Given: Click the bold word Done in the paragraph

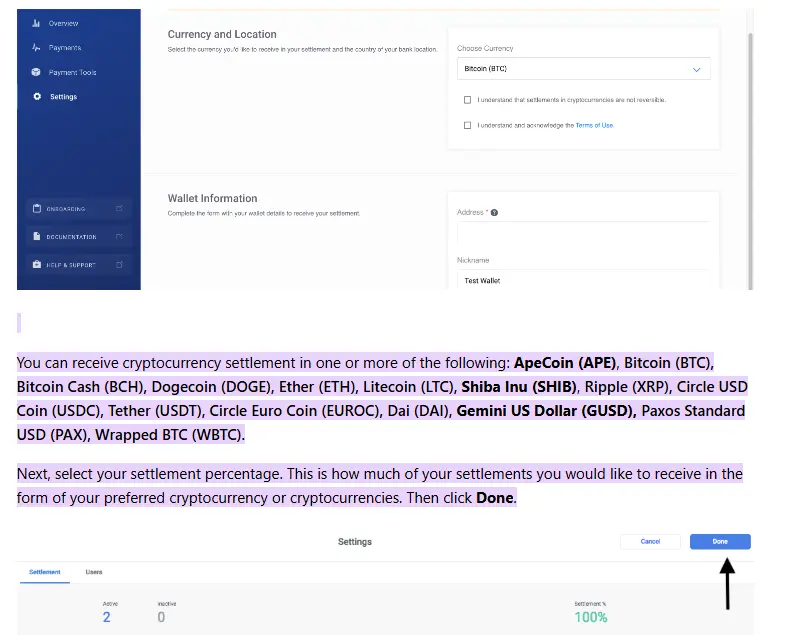Looking at the screenshot, I should point(495,497).
